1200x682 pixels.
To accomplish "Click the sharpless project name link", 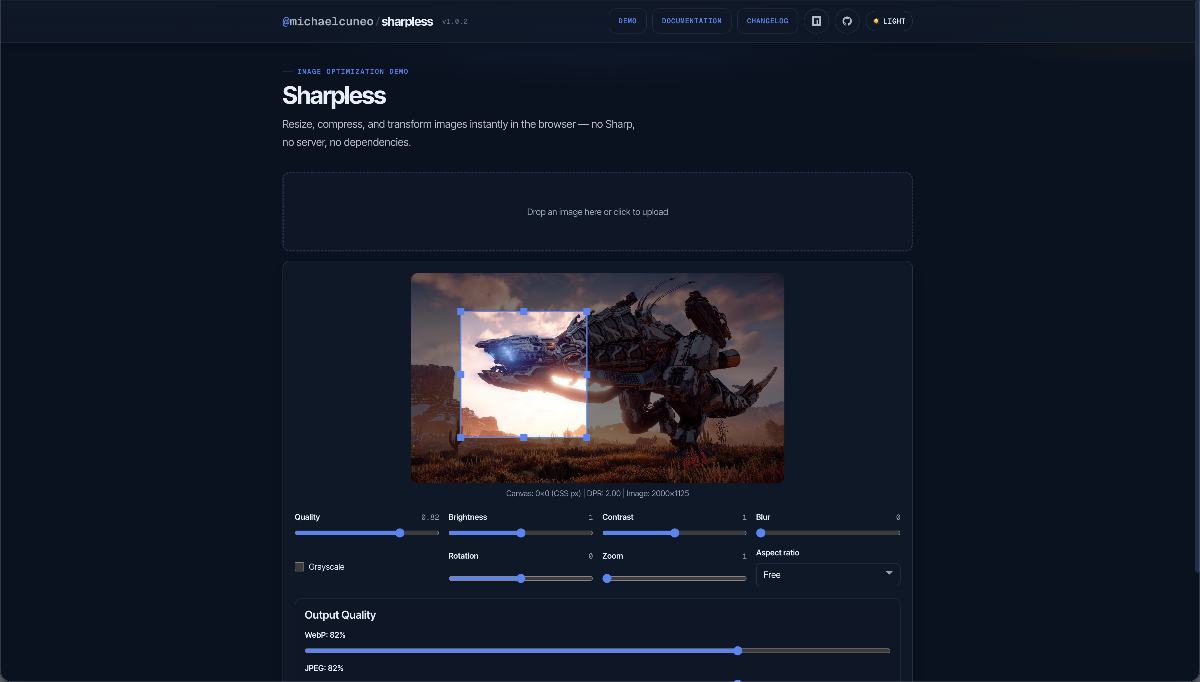I will 407,21.
